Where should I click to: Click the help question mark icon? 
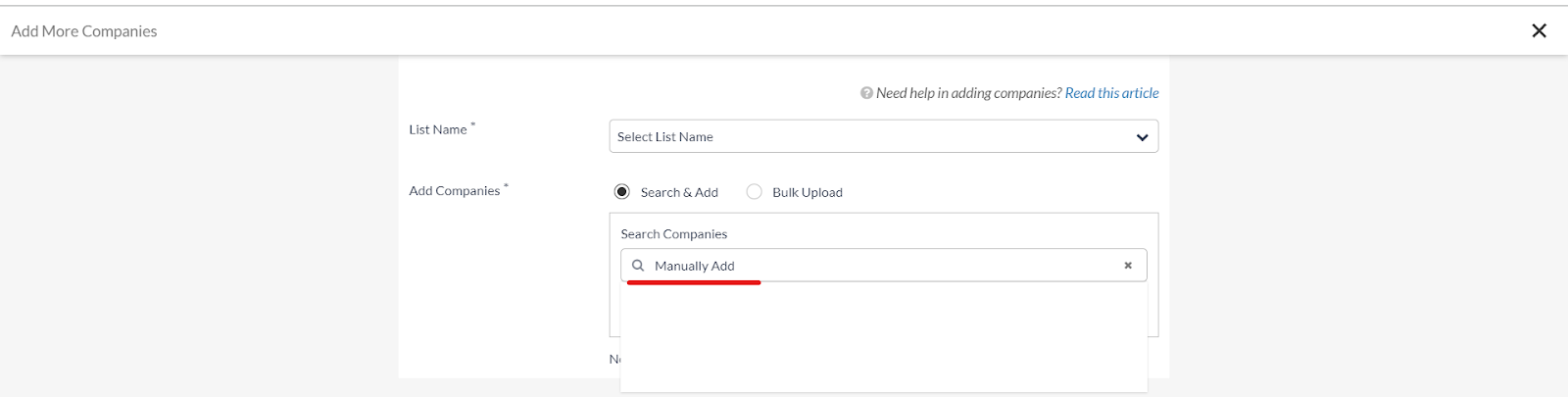[x=866, y=93]
